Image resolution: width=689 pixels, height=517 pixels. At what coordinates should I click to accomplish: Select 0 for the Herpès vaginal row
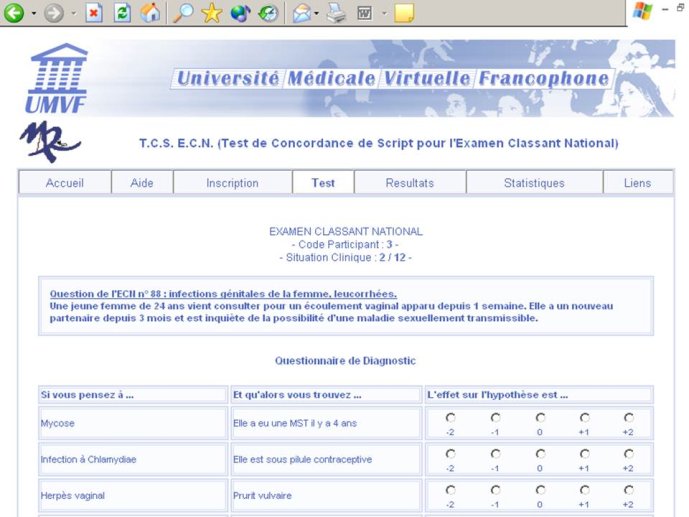tap(540, 489)
